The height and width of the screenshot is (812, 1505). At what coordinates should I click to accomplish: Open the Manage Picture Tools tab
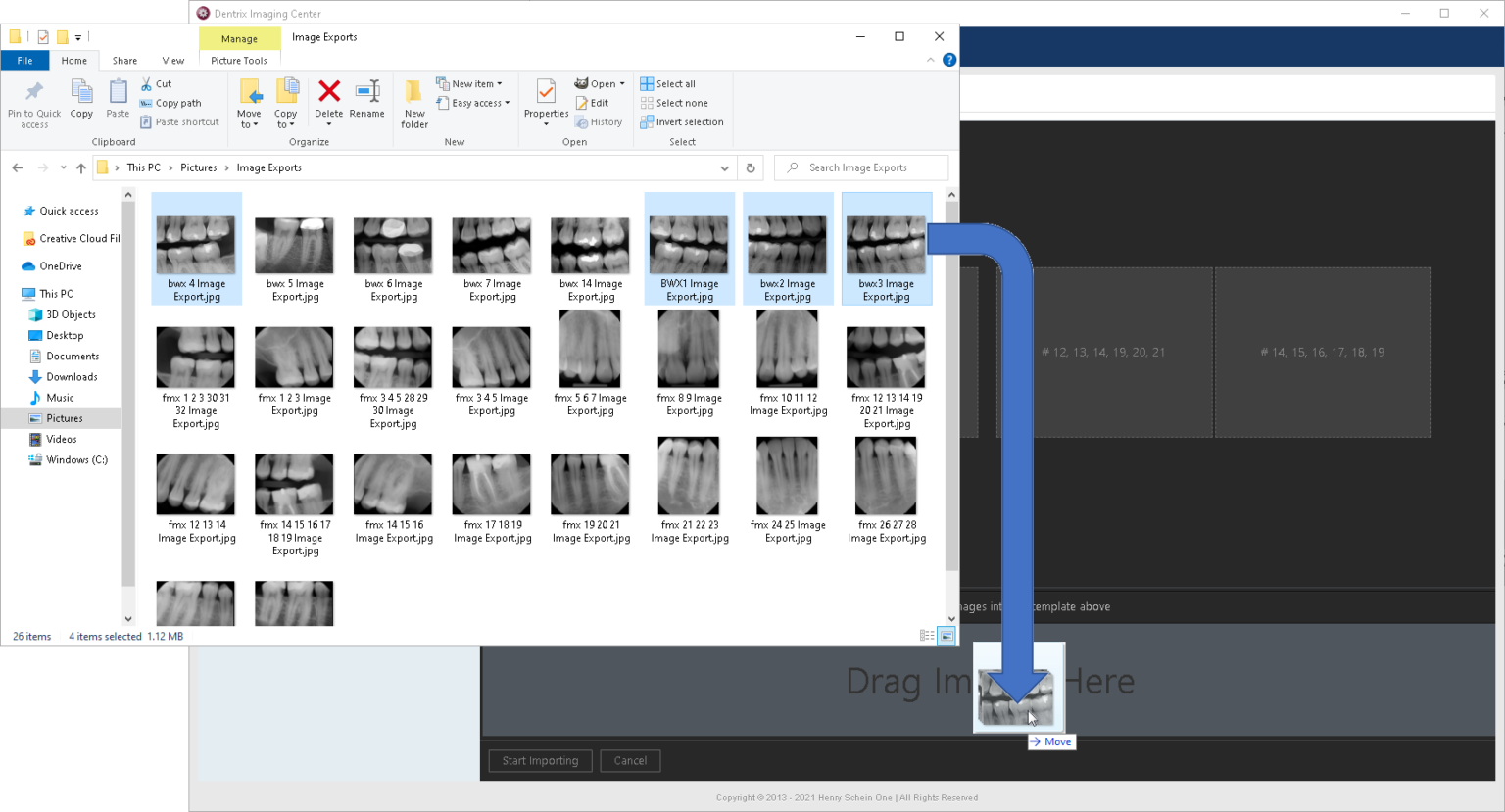coord(240,38)
